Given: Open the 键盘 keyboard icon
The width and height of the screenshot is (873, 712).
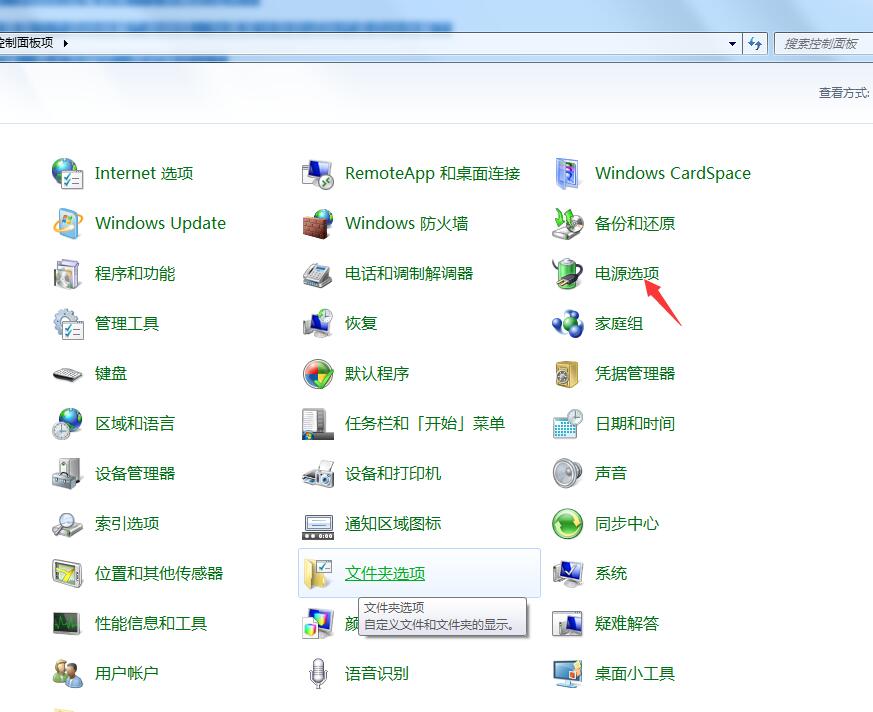Looking at the screenshot, I should click(67, 373).
